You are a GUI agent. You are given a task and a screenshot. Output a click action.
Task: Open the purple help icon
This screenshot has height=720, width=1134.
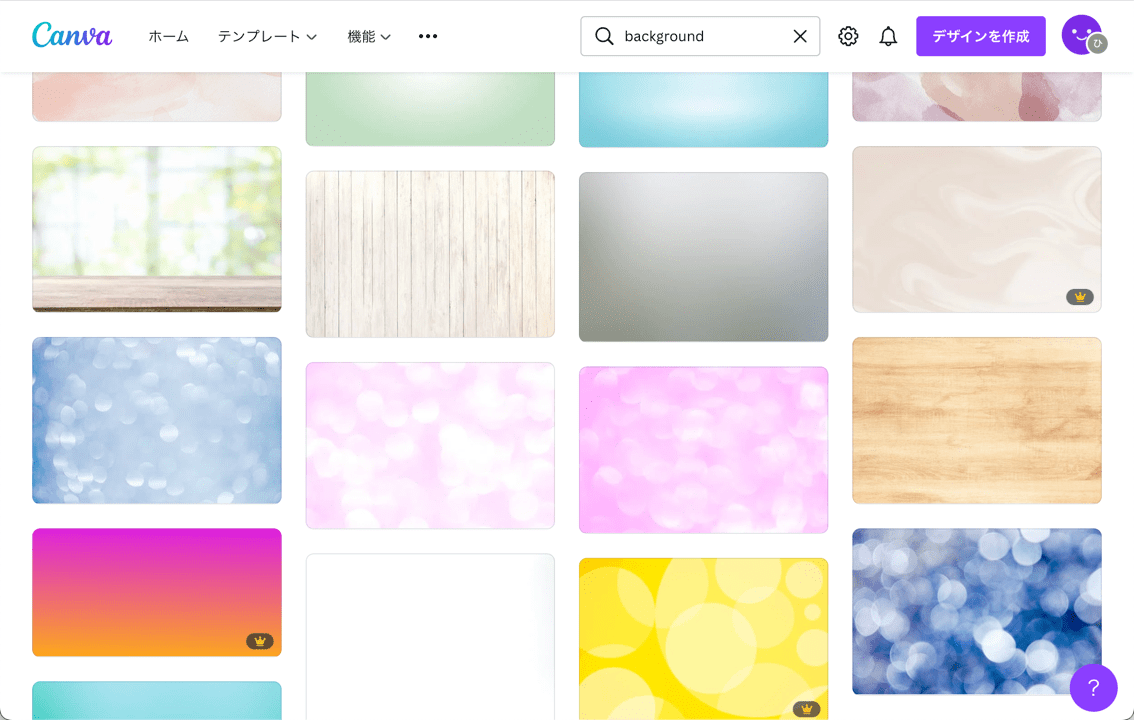click(1093, 687)
